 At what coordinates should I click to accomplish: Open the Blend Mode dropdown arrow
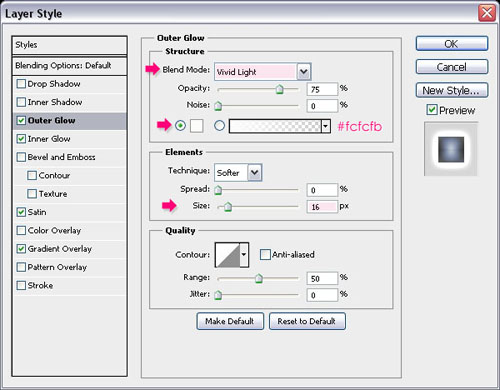click(x=304, y=72)
